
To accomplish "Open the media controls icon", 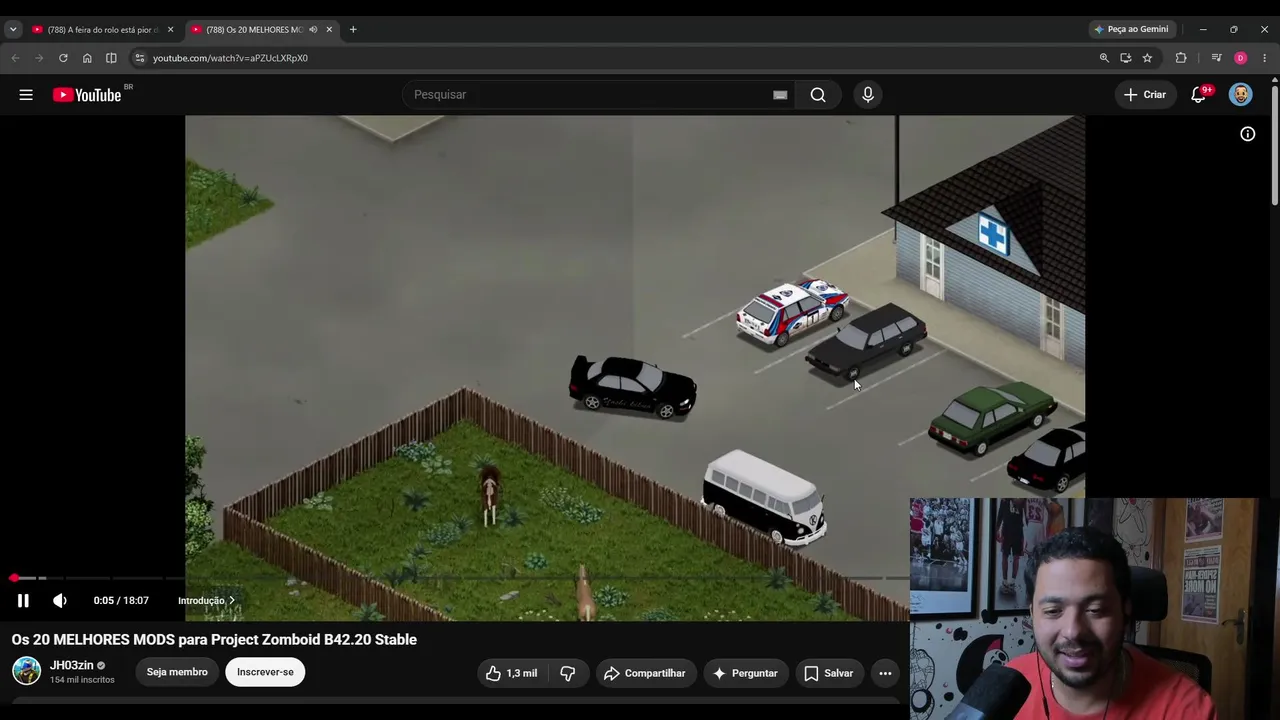I will pos(1216,58).
